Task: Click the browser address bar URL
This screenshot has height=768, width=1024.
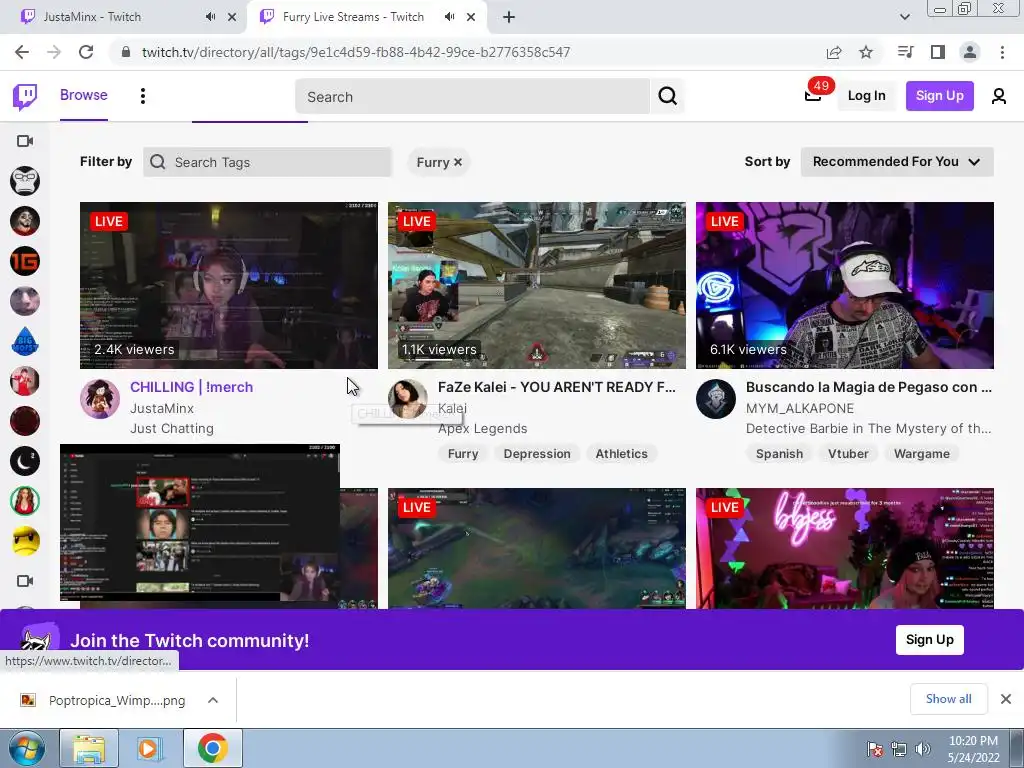Action: (x=356, y=52)
